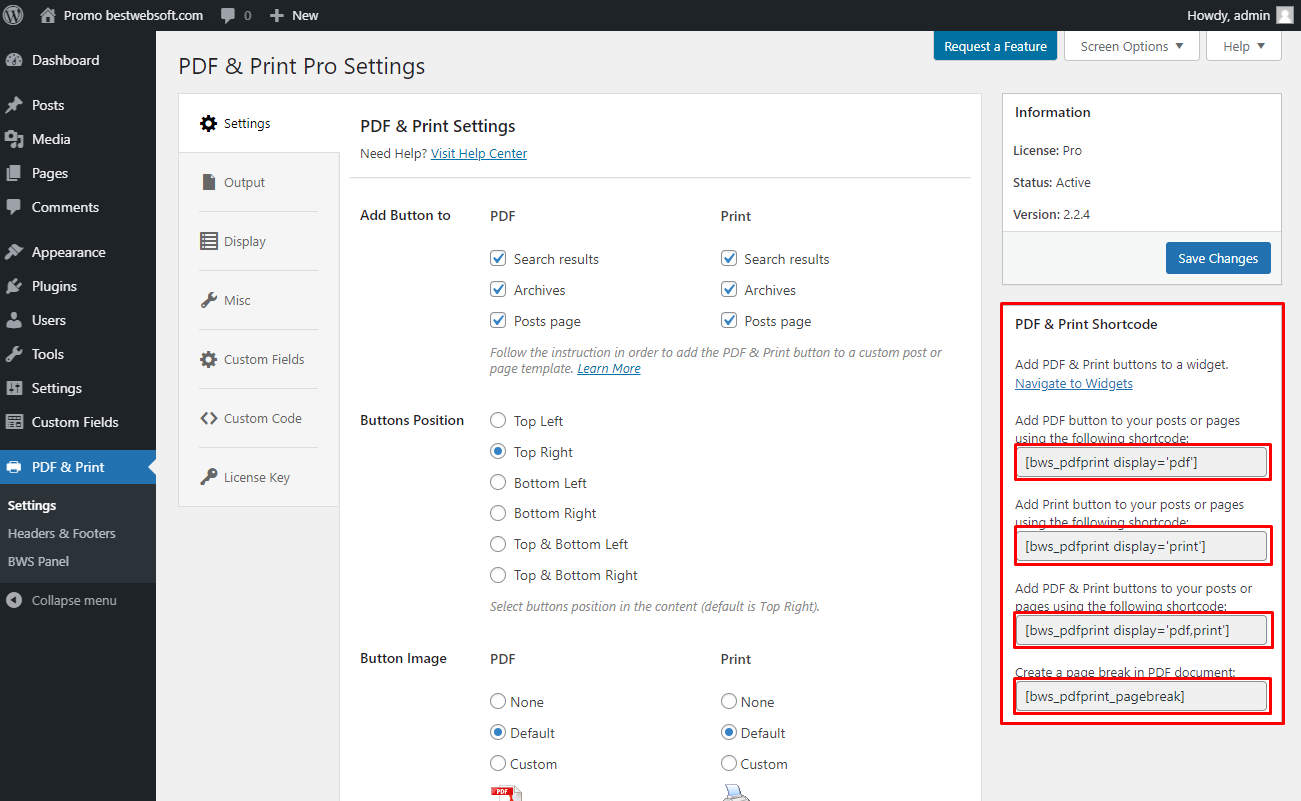
Task: Open BWS Panel submenu item
Action: tap(39, 561)
